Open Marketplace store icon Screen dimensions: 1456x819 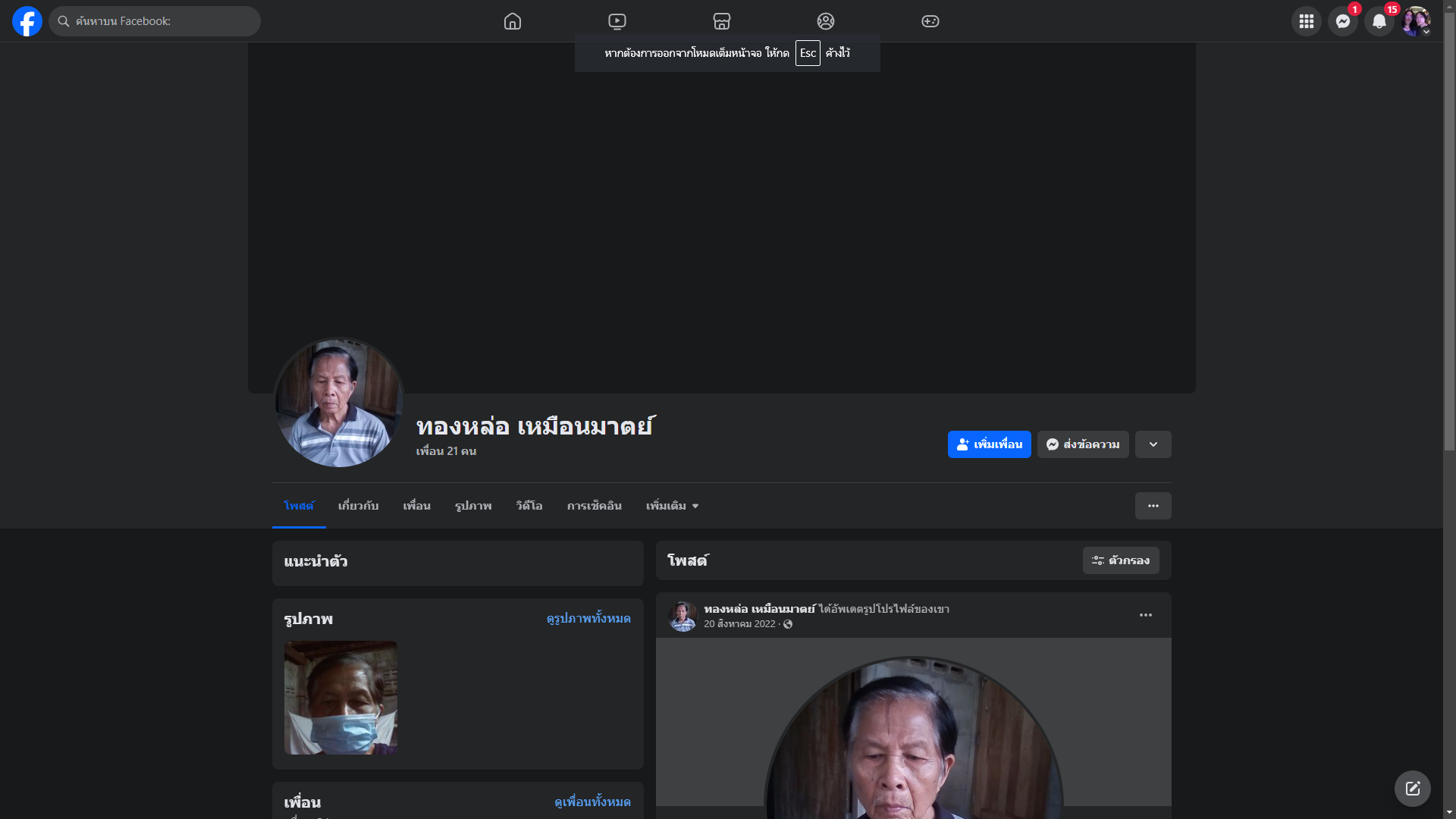722,21
